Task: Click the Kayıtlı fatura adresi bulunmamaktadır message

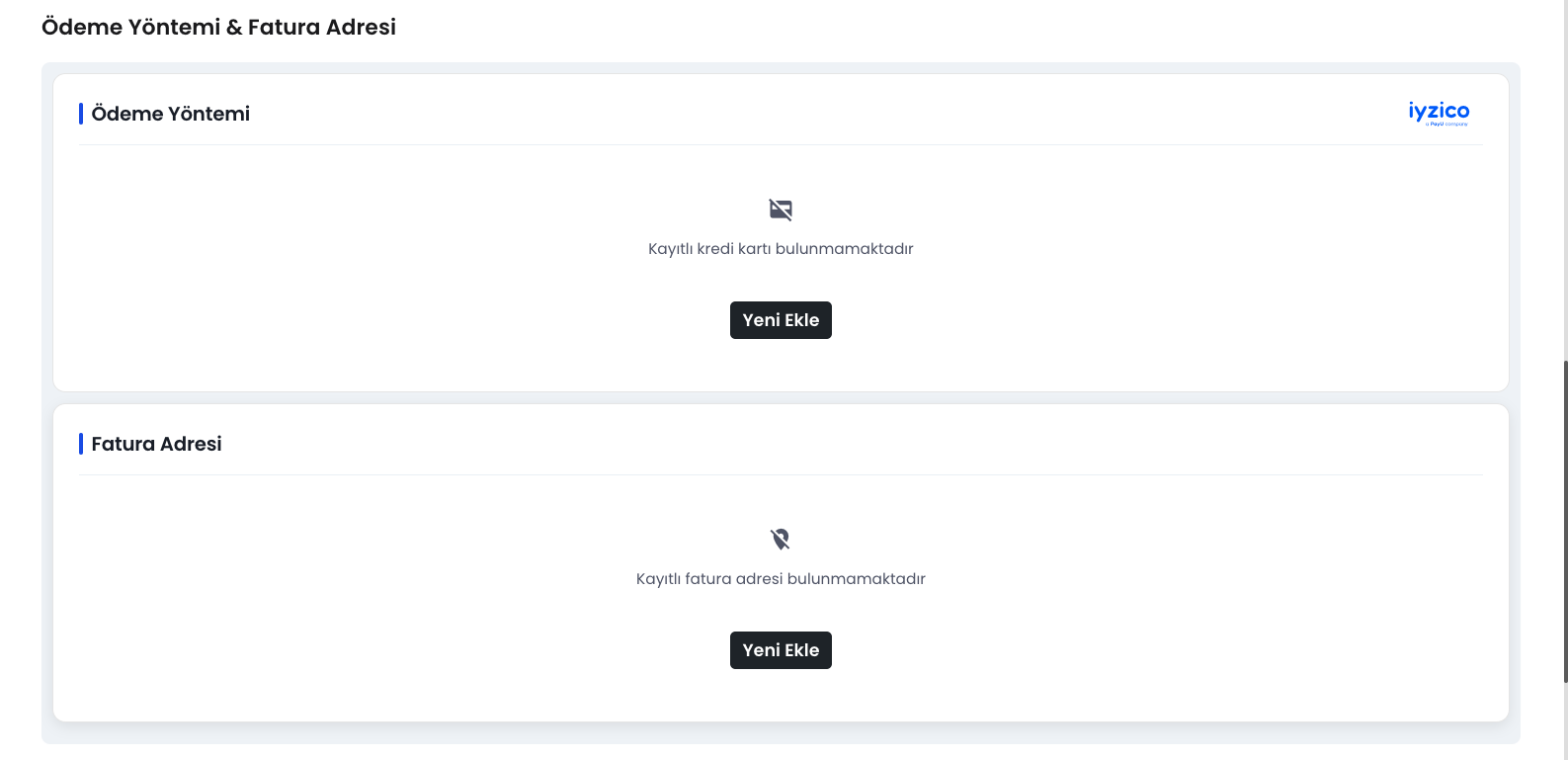Action: click(781, 579)
